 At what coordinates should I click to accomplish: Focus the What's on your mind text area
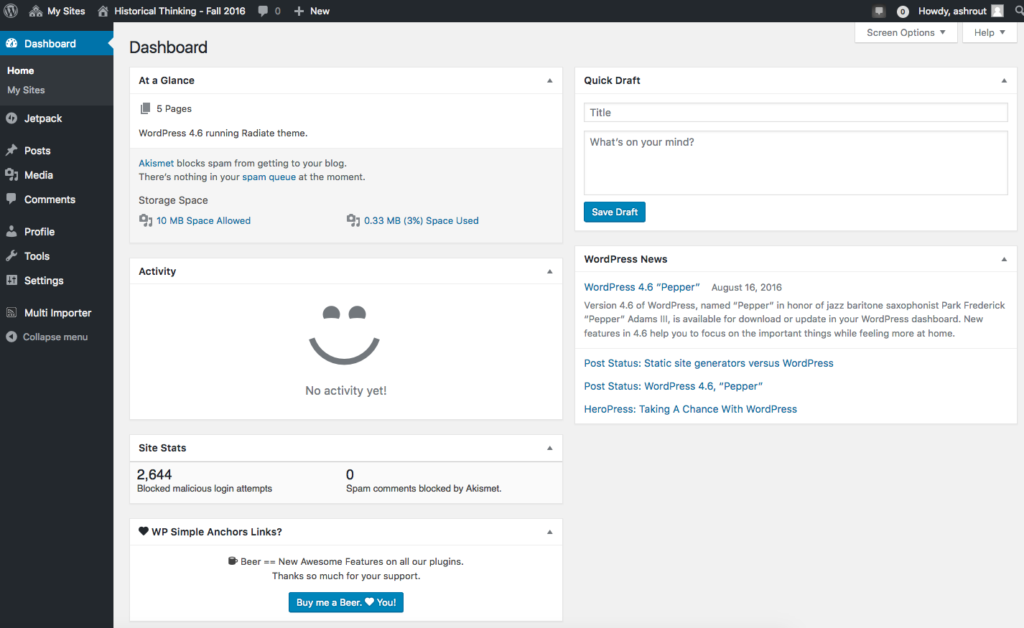pyautogui.click(x=795, y=163)
